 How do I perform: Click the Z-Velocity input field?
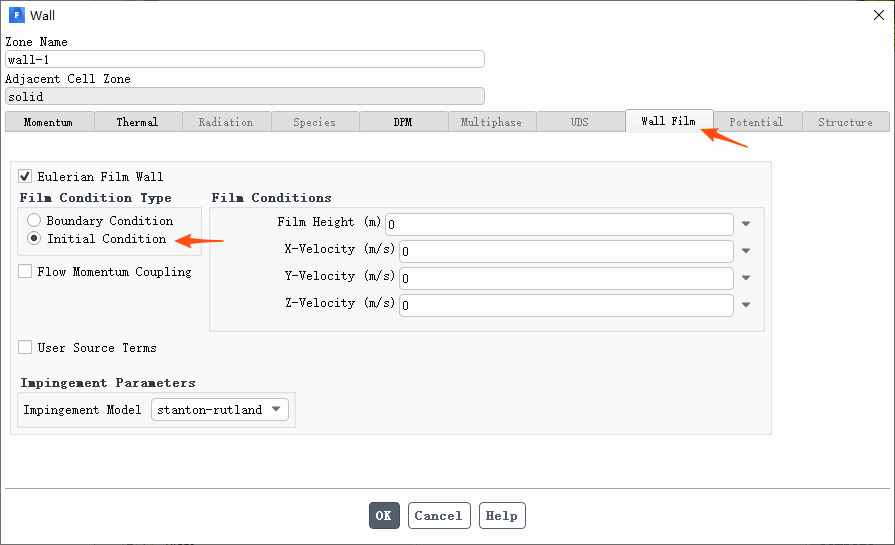tap(566, 304)
